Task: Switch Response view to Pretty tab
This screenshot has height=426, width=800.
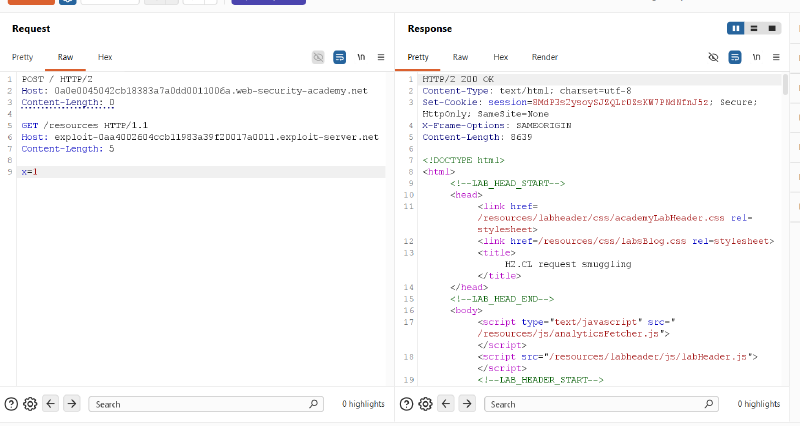Action: click(x=418, y=57)
